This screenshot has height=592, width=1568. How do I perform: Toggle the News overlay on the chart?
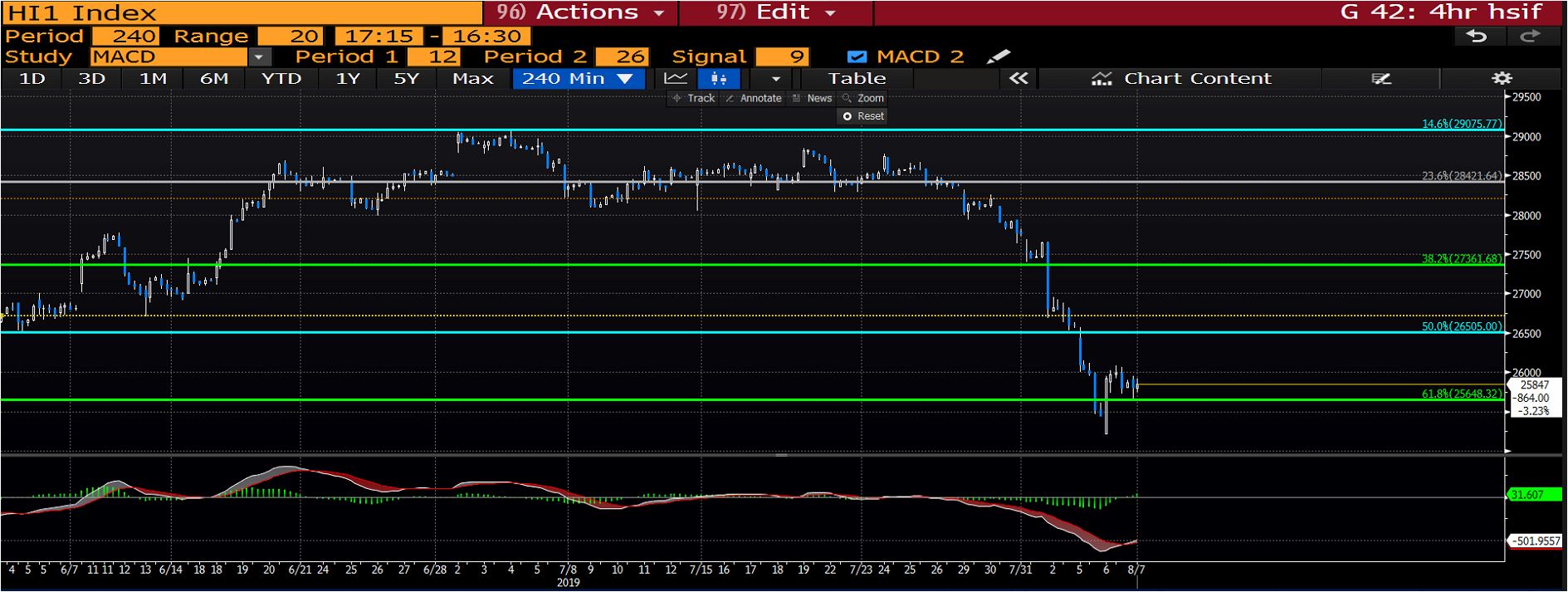(x=812, y=98)
